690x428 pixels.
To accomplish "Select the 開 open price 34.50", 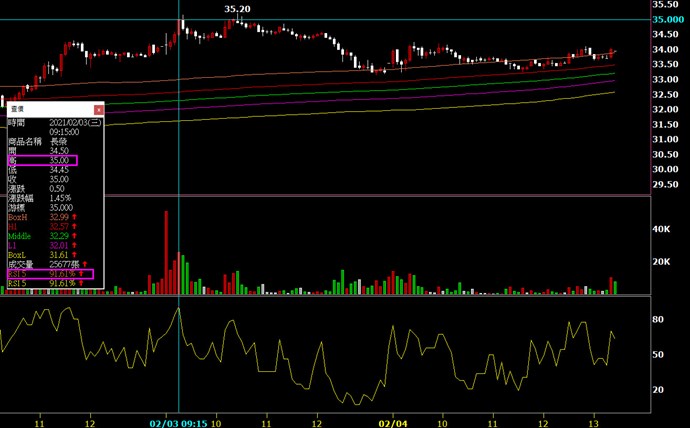I will pos(59,151).
